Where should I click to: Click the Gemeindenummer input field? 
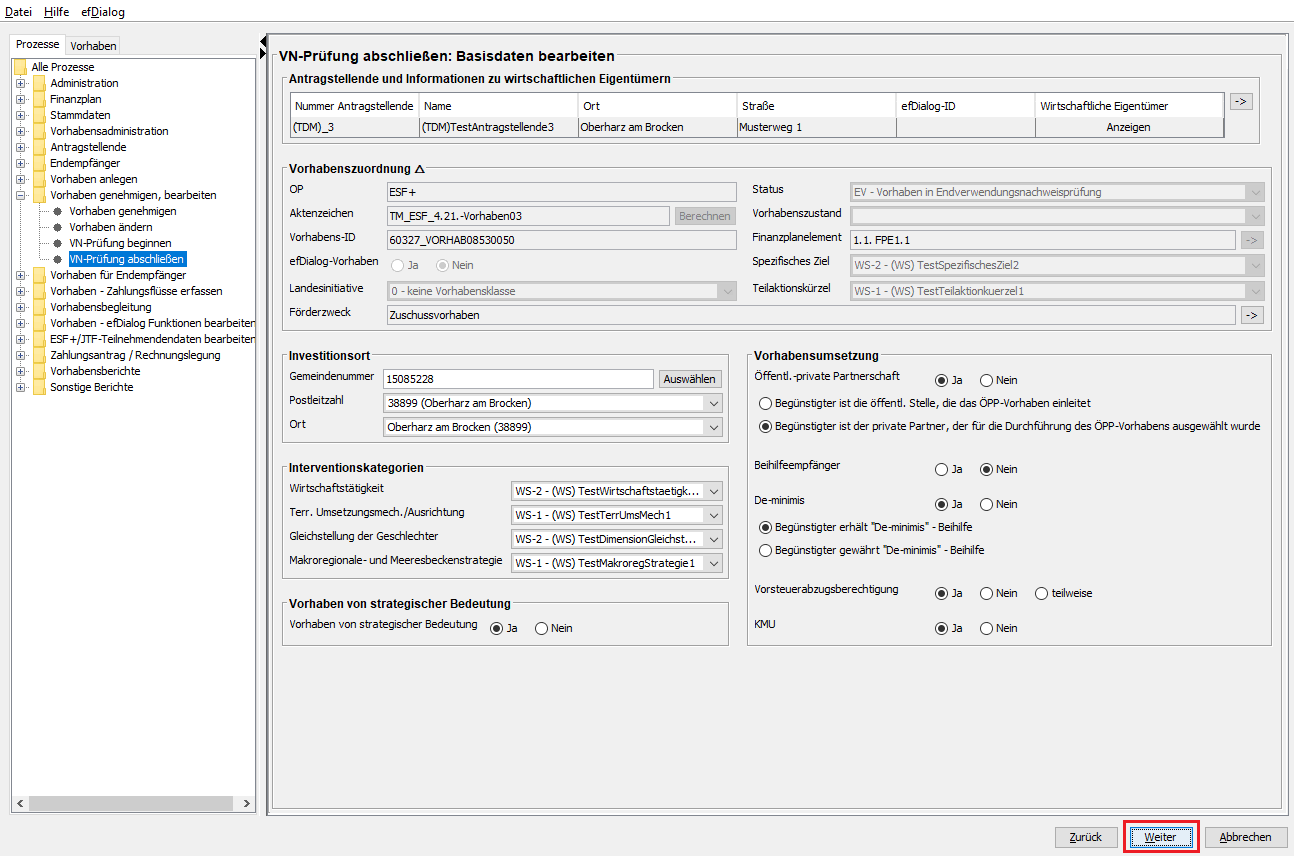518,379
